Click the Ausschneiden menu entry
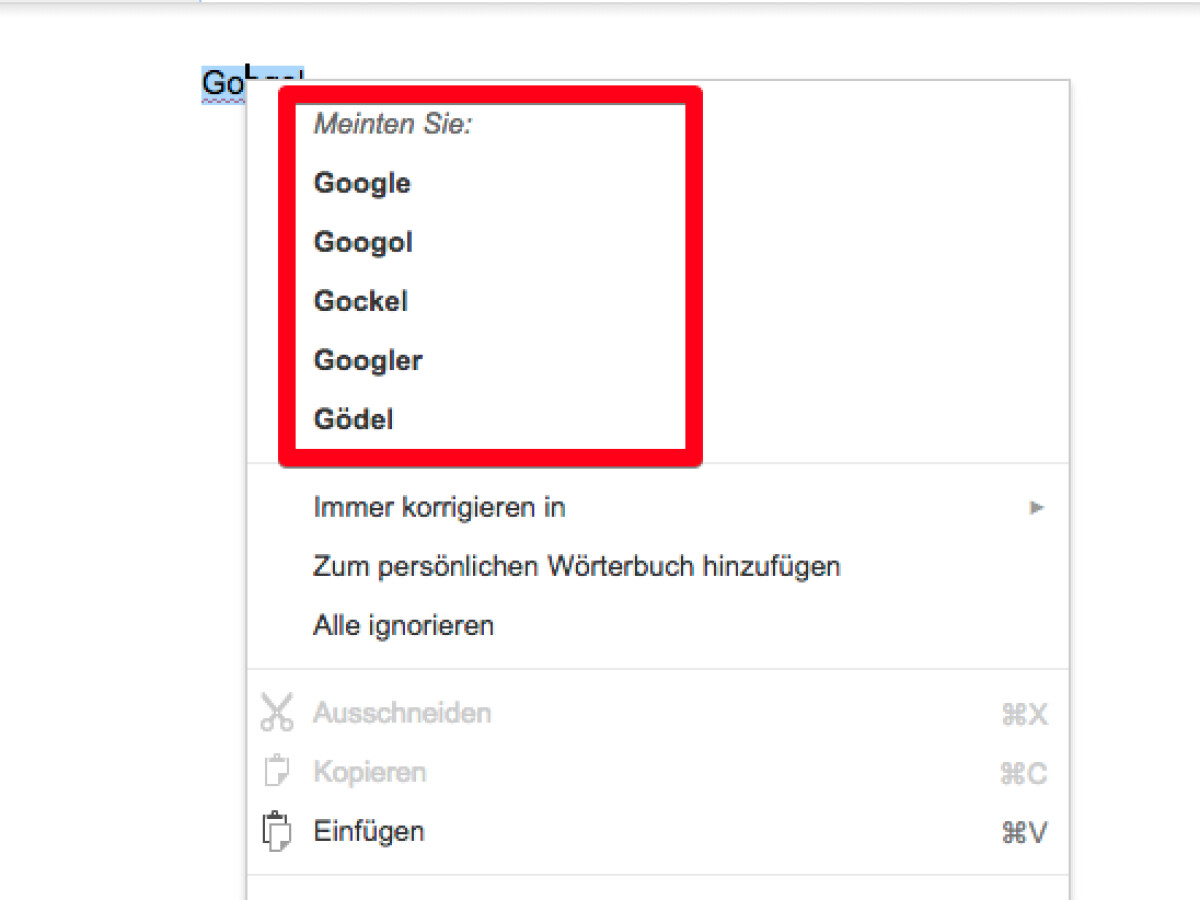This screenshot has width=1200, height=900. (x=658, y=714)
